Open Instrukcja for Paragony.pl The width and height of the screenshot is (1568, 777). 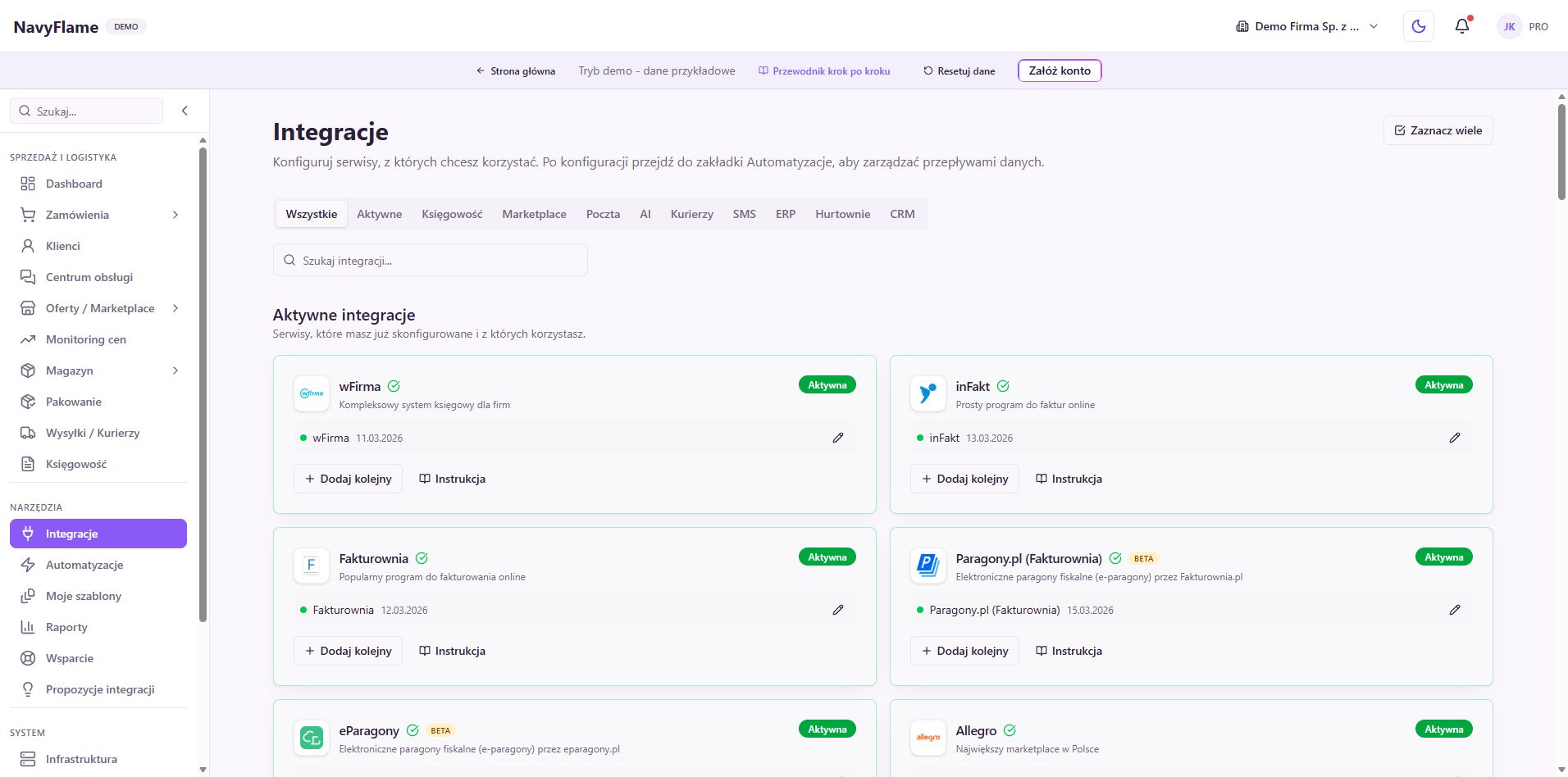point(1069,651)
